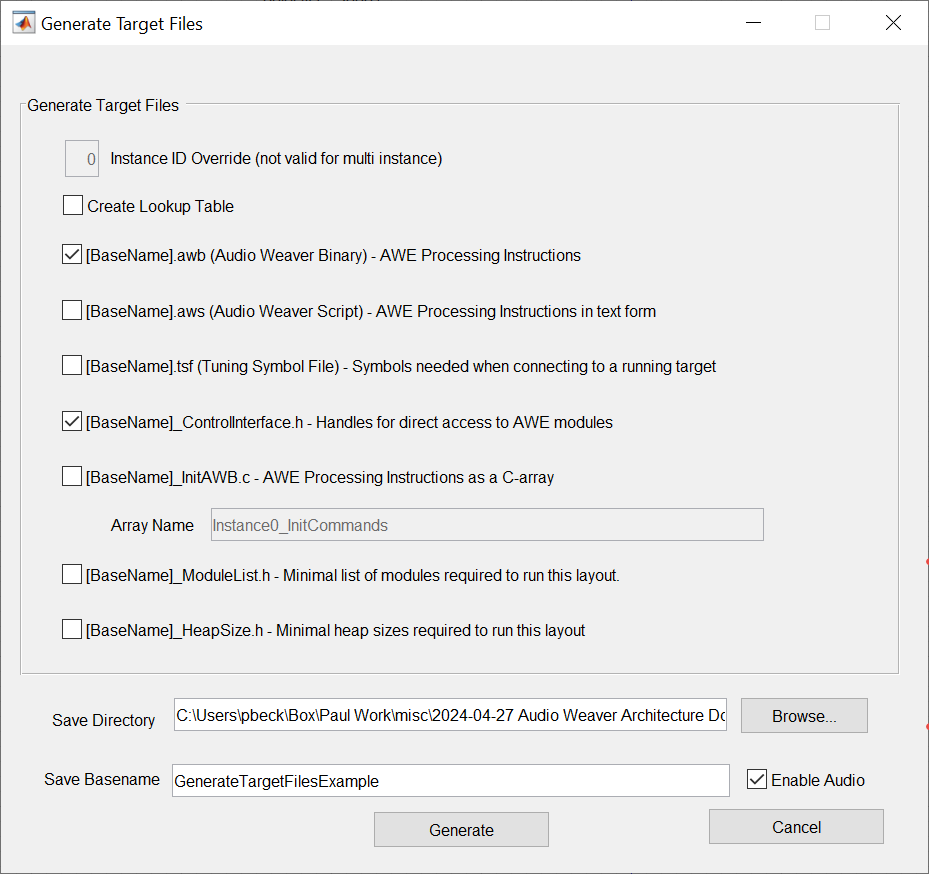Click the 'Save Basename' label
Image resolution: width=929 pixels, height=874 pixels.
(102, 780)
